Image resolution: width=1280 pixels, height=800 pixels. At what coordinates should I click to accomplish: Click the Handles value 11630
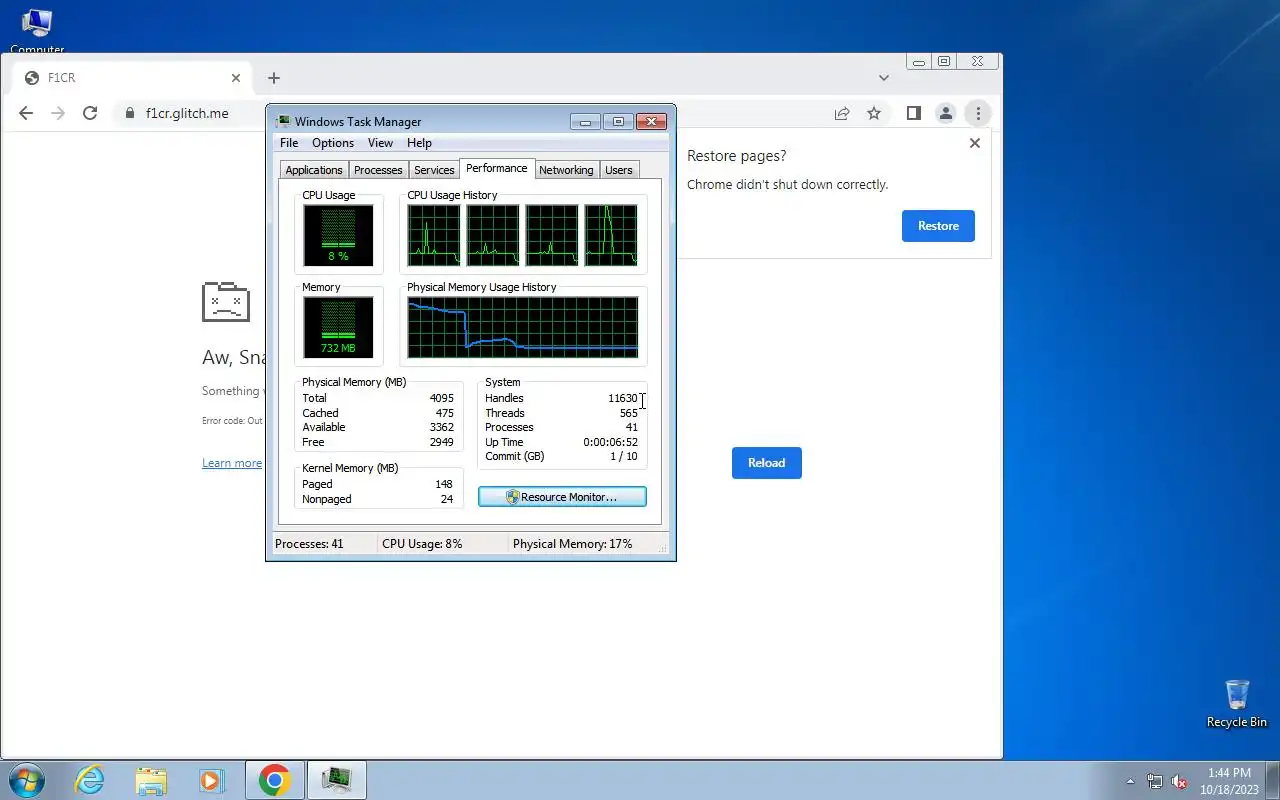coord(622,398)
